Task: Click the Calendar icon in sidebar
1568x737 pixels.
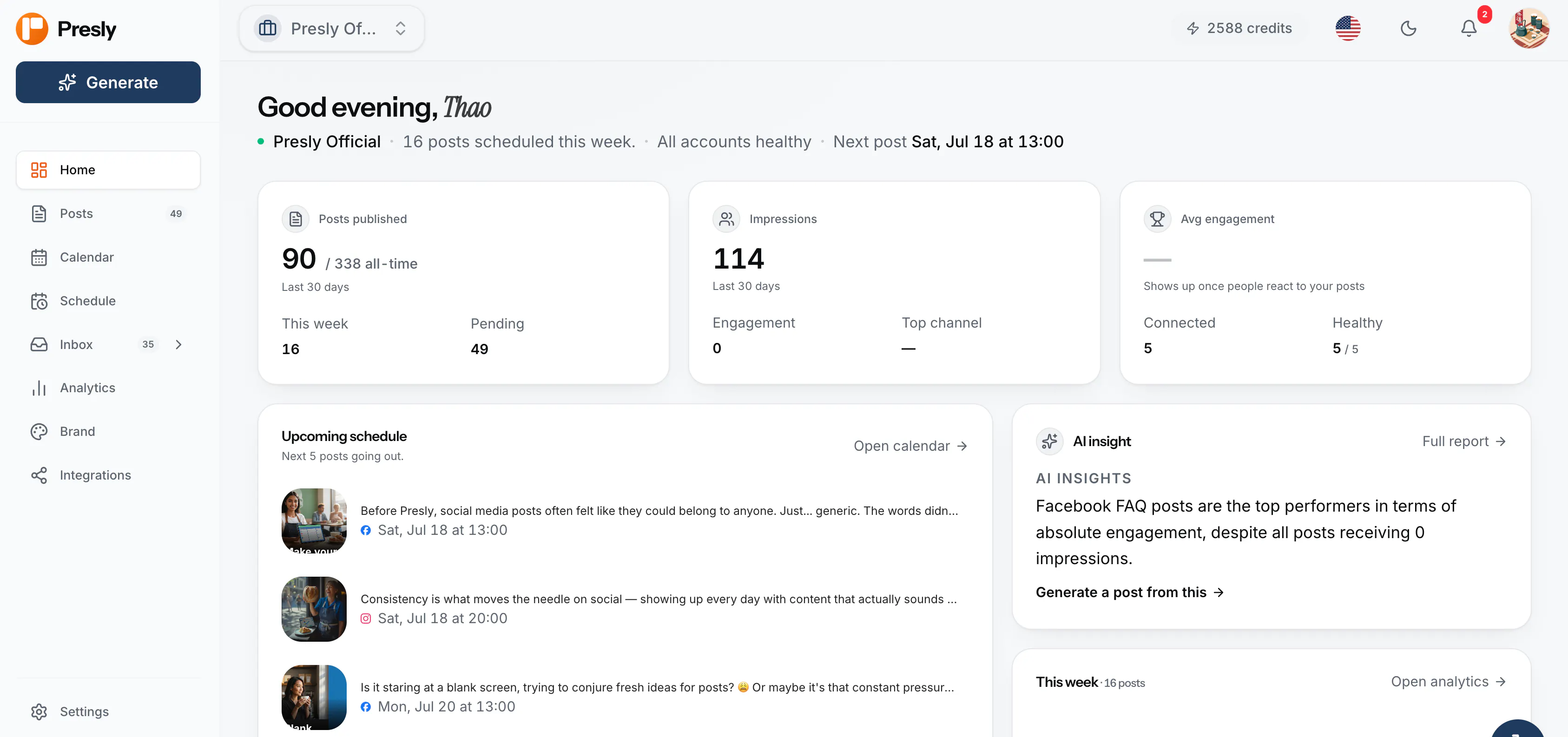Action: [x=39, y=257]
